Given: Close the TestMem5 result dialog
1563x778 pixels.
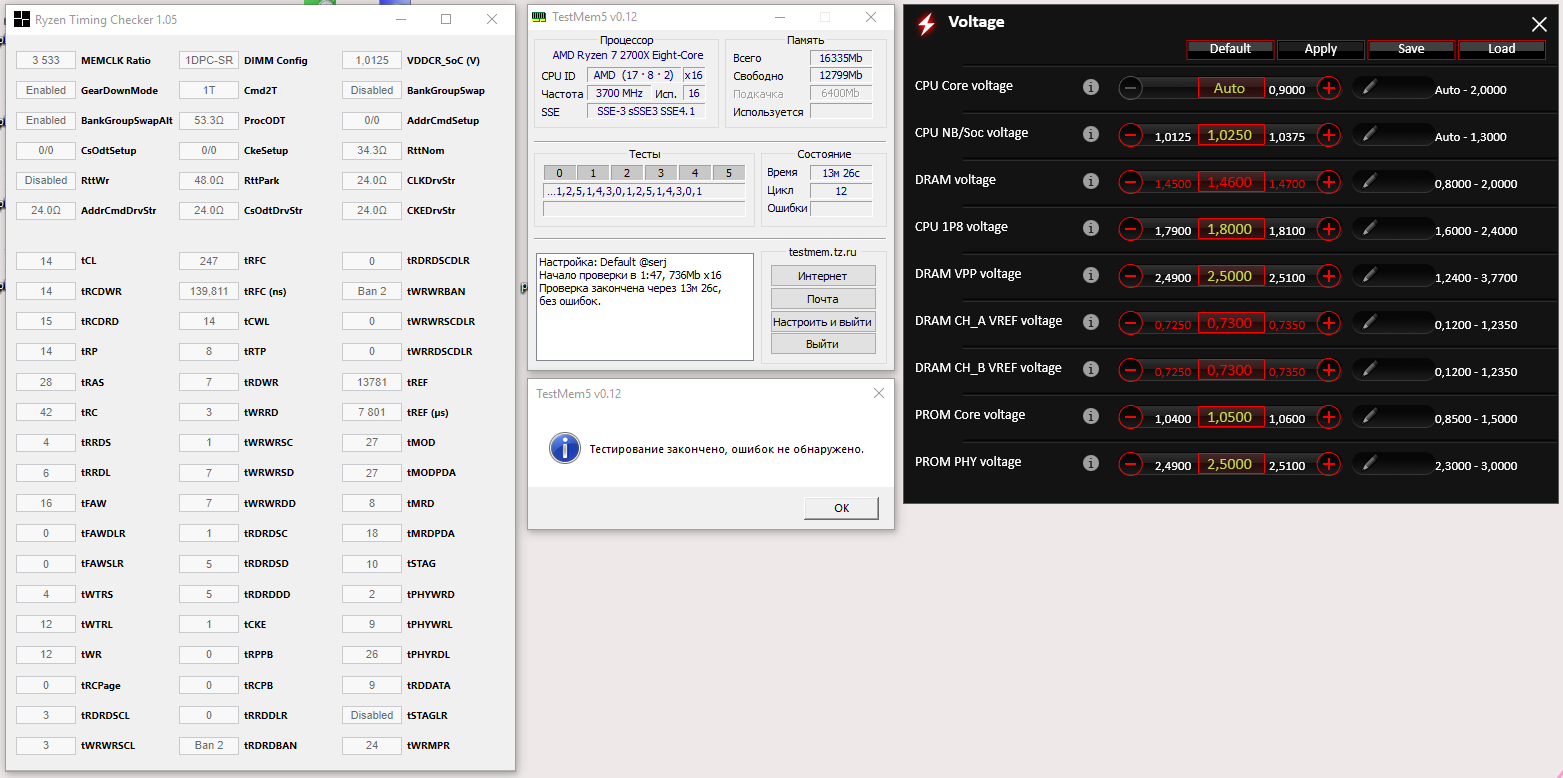Looking at the screenshot, I should click(878, 394).
